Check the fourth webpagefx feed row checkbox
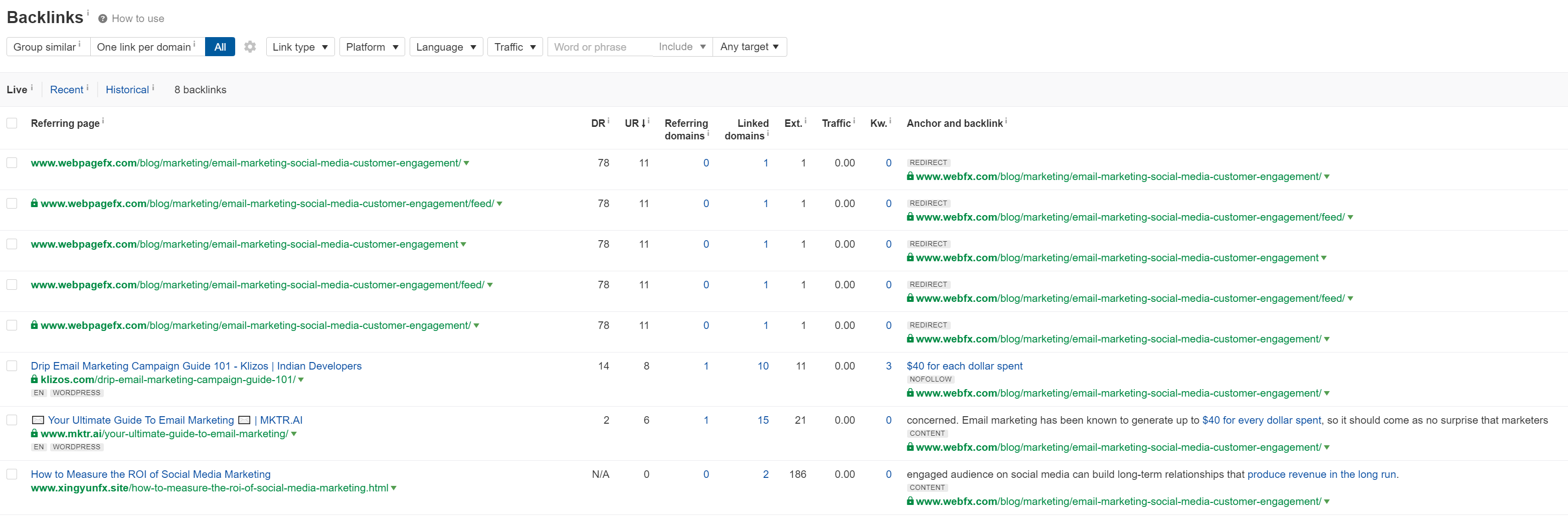This screenshot has height=527, width=1568. [x=12, y=285]
